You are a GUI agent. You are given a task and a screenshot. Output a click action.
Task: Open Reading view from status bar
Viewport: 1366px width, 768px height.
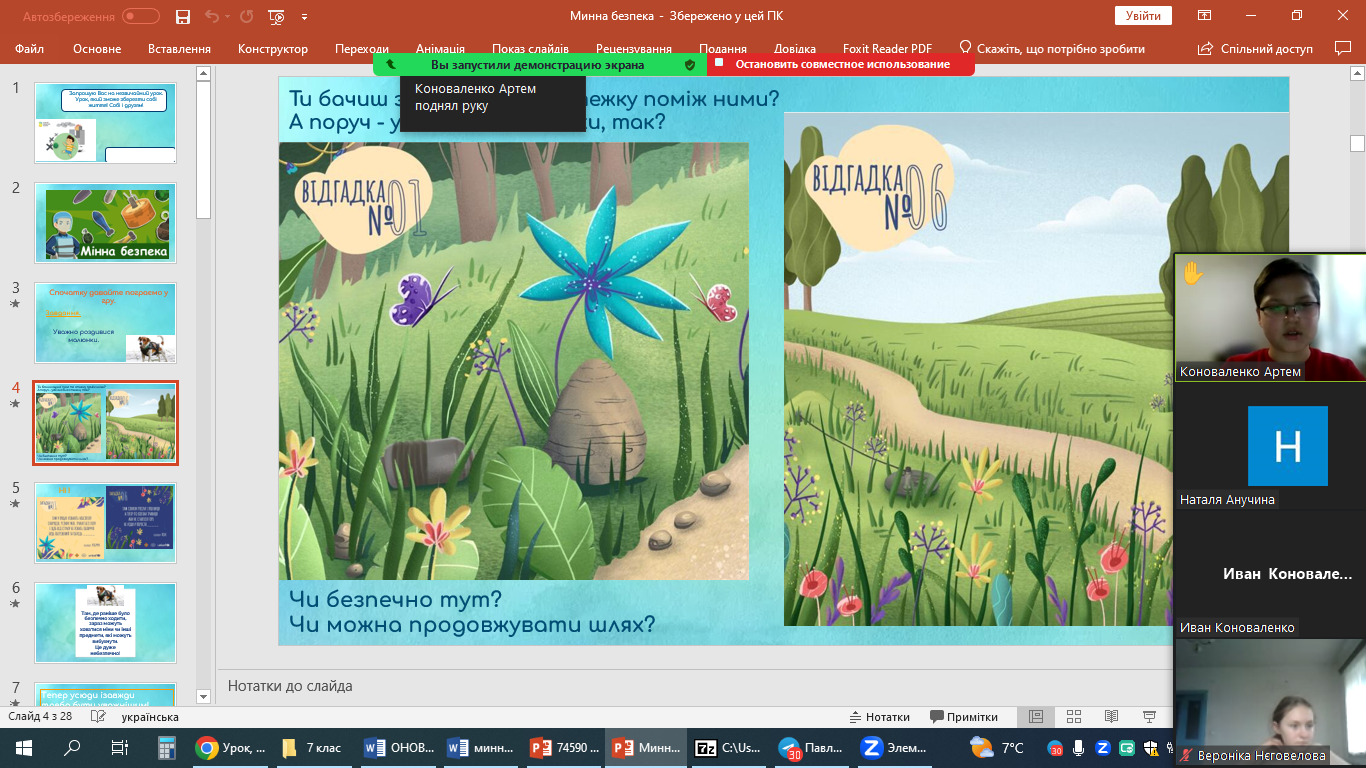point(1111,717)
